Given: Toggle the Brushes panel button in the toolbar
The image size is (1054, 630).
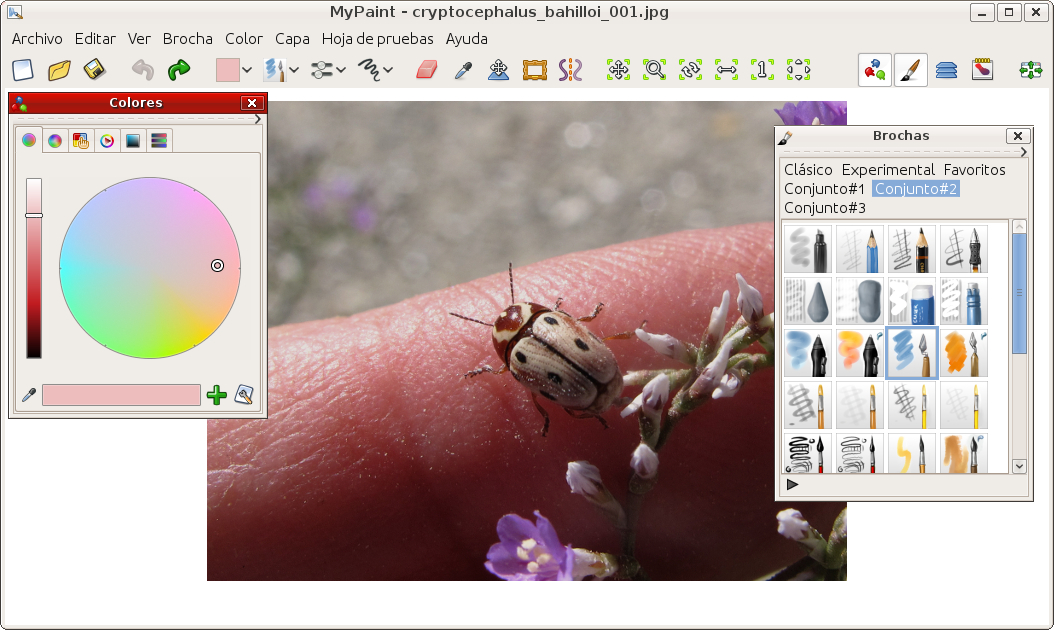Looking at the screenshot, I should [x=910, y=70].
